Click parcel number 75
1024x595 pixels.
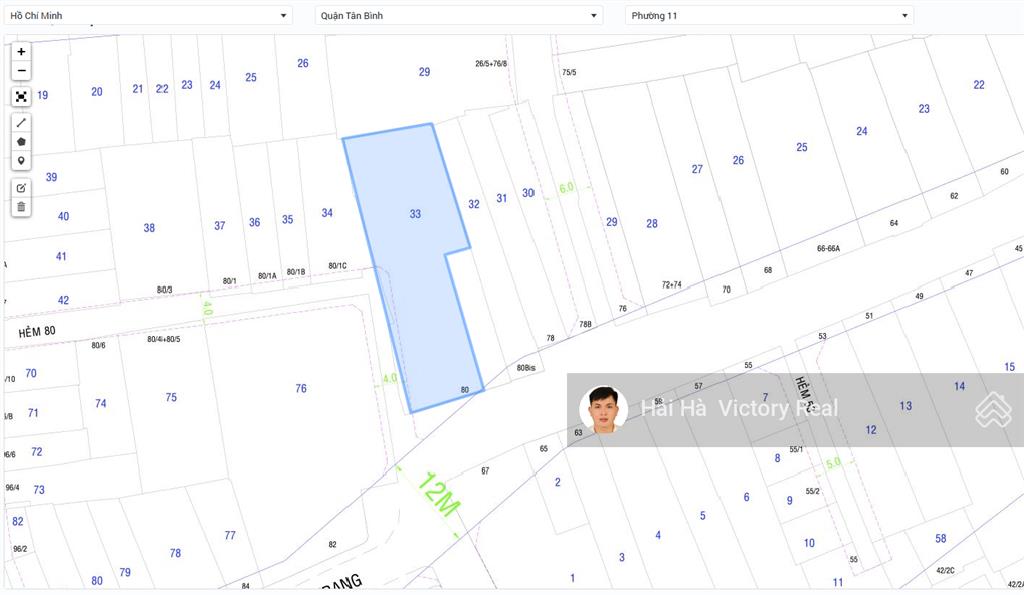(171, 397)
